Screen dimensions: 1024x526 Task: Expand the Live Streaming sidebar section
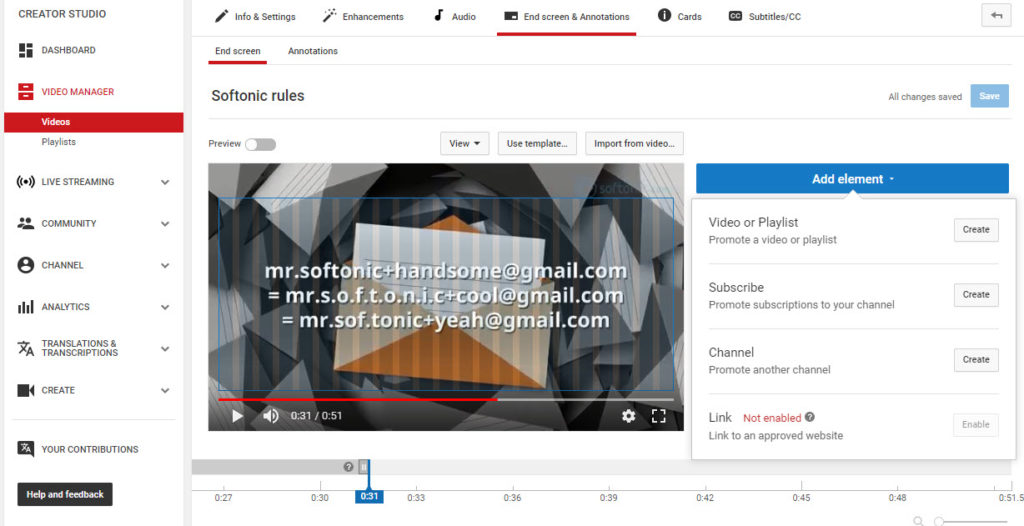coord(165,182)
